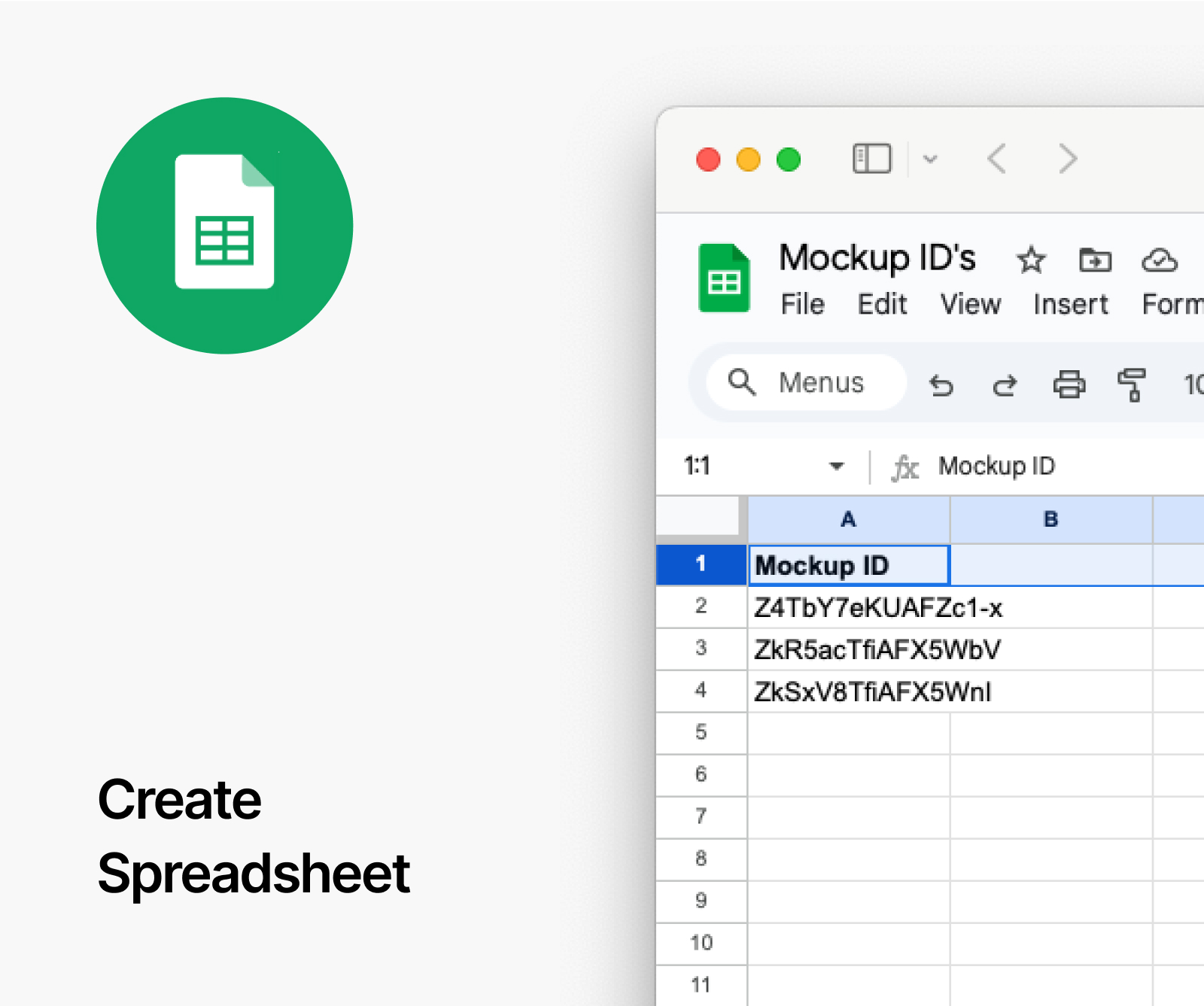
Task: Open the Print dialog via printer icon
Action: pyautogui.click(x=1069, y=385)
